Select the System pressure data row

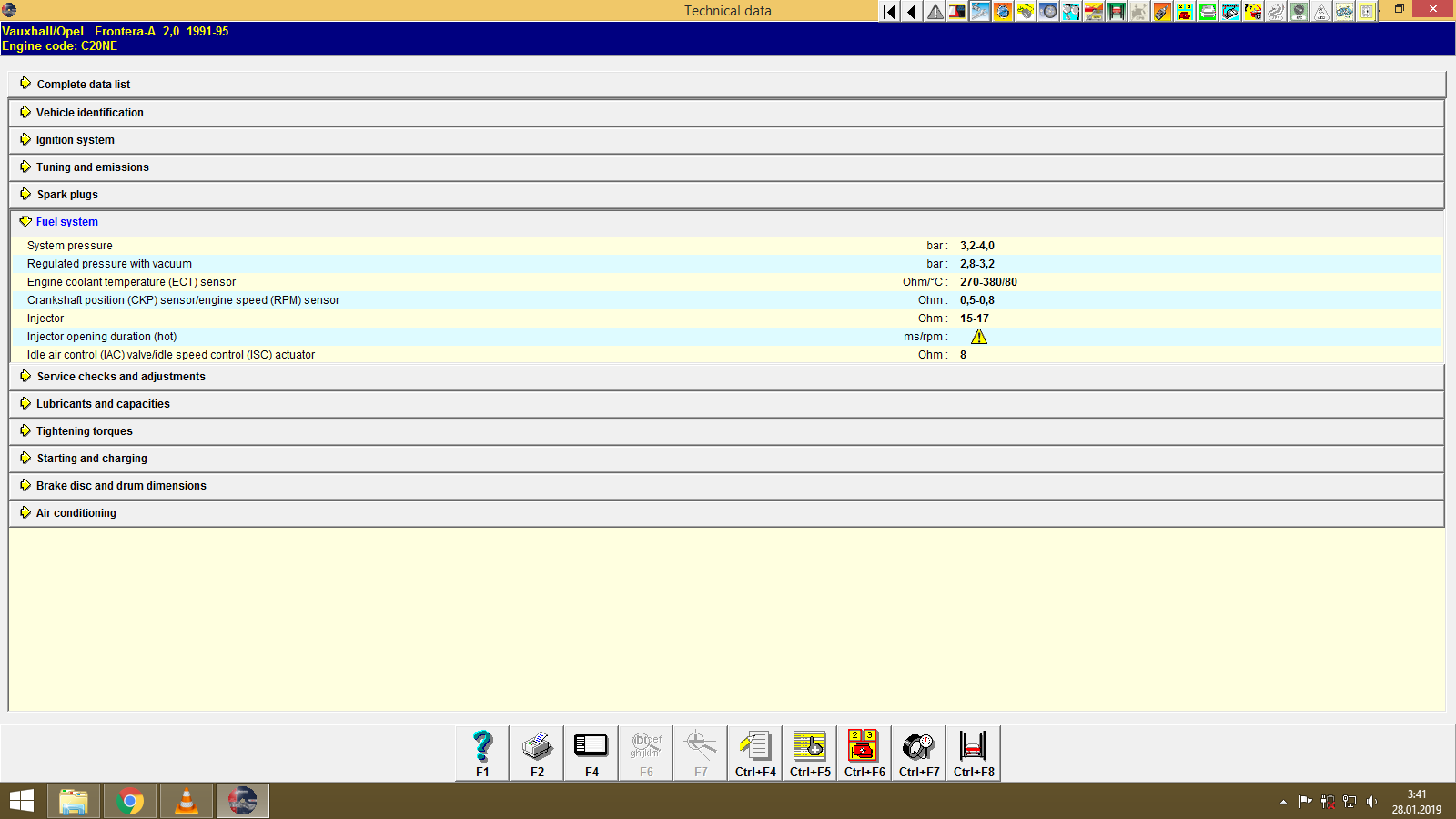pyautogui.click(x=364, y=245)
